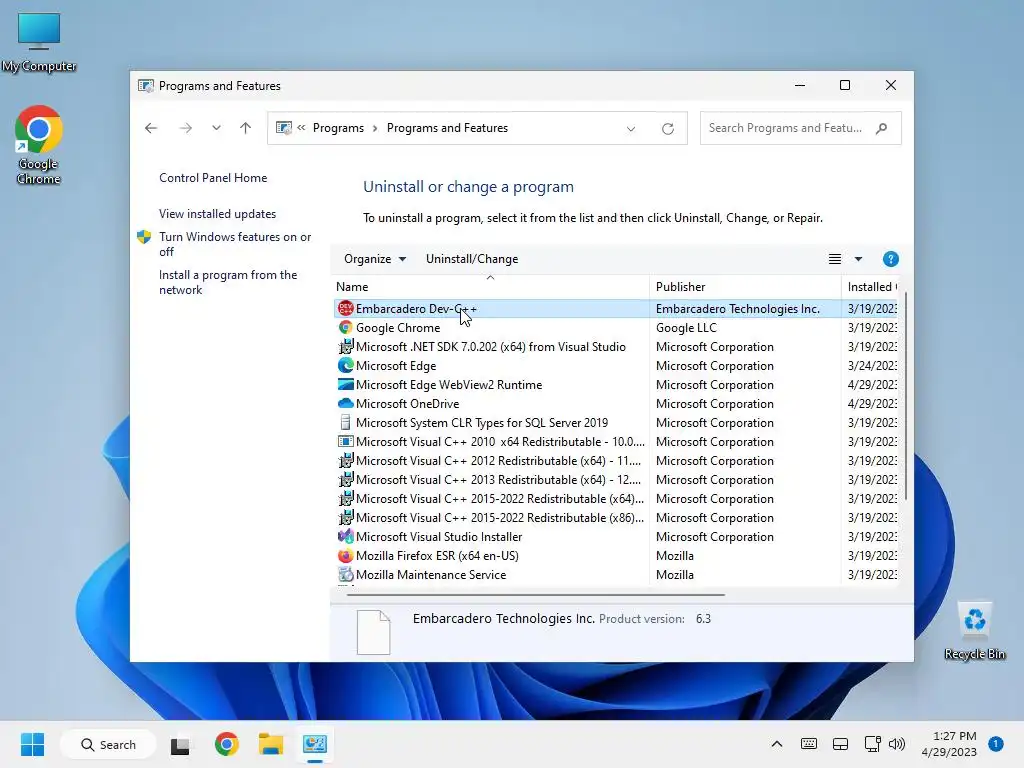Click the Visual C++ 2010 x64 Redistributable icon

pos(345,441)
